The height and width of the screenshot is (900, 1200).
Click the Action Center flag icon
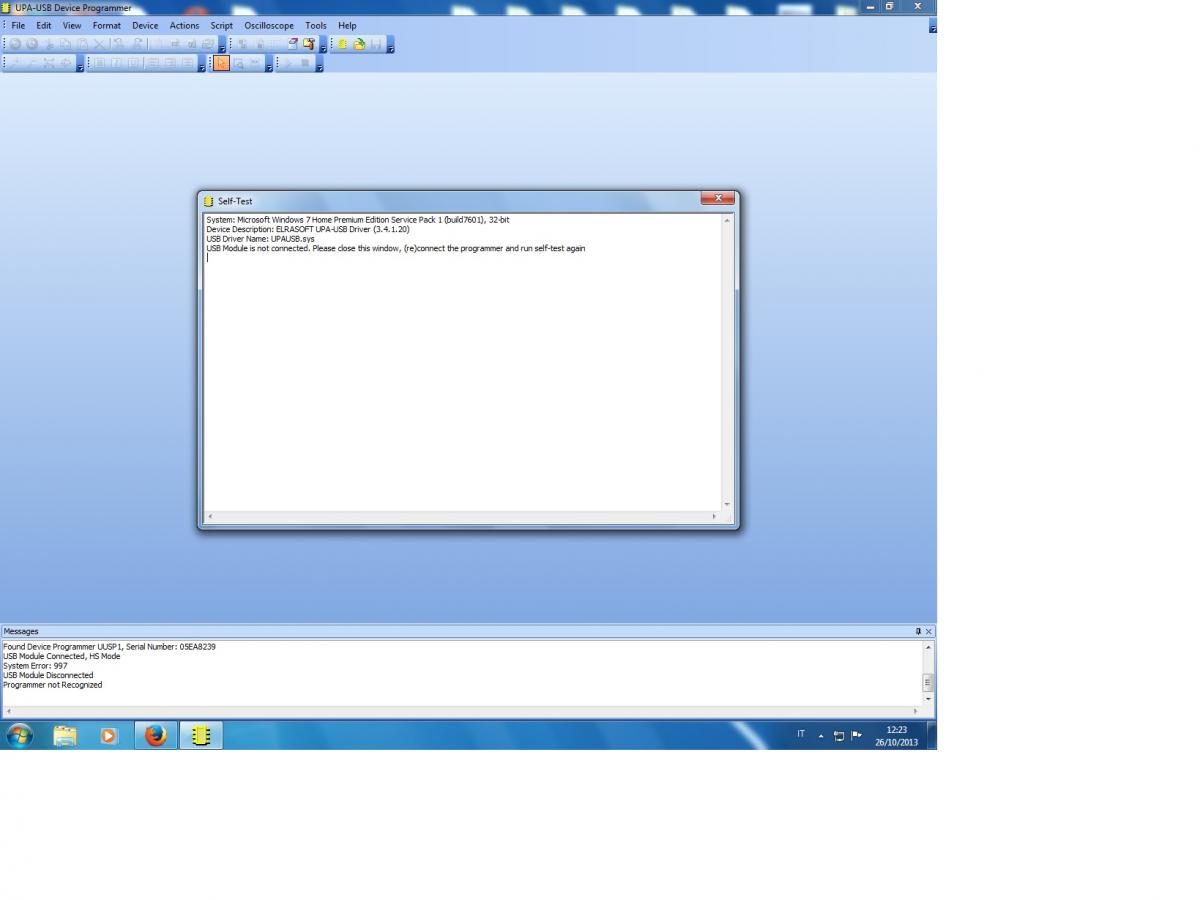857,736
